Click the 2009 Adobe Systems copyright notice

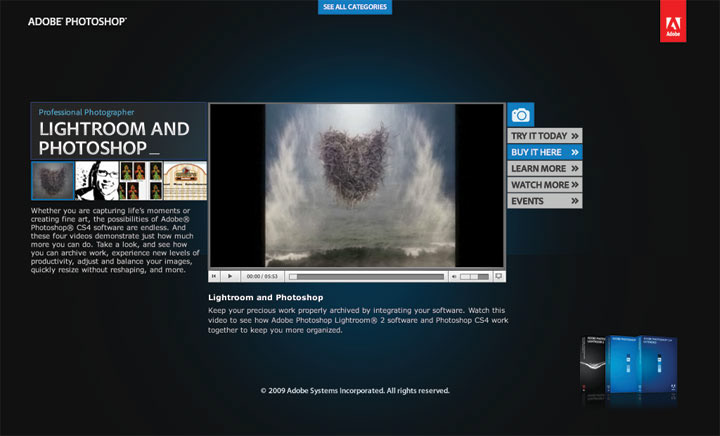(x=355, y=391)
